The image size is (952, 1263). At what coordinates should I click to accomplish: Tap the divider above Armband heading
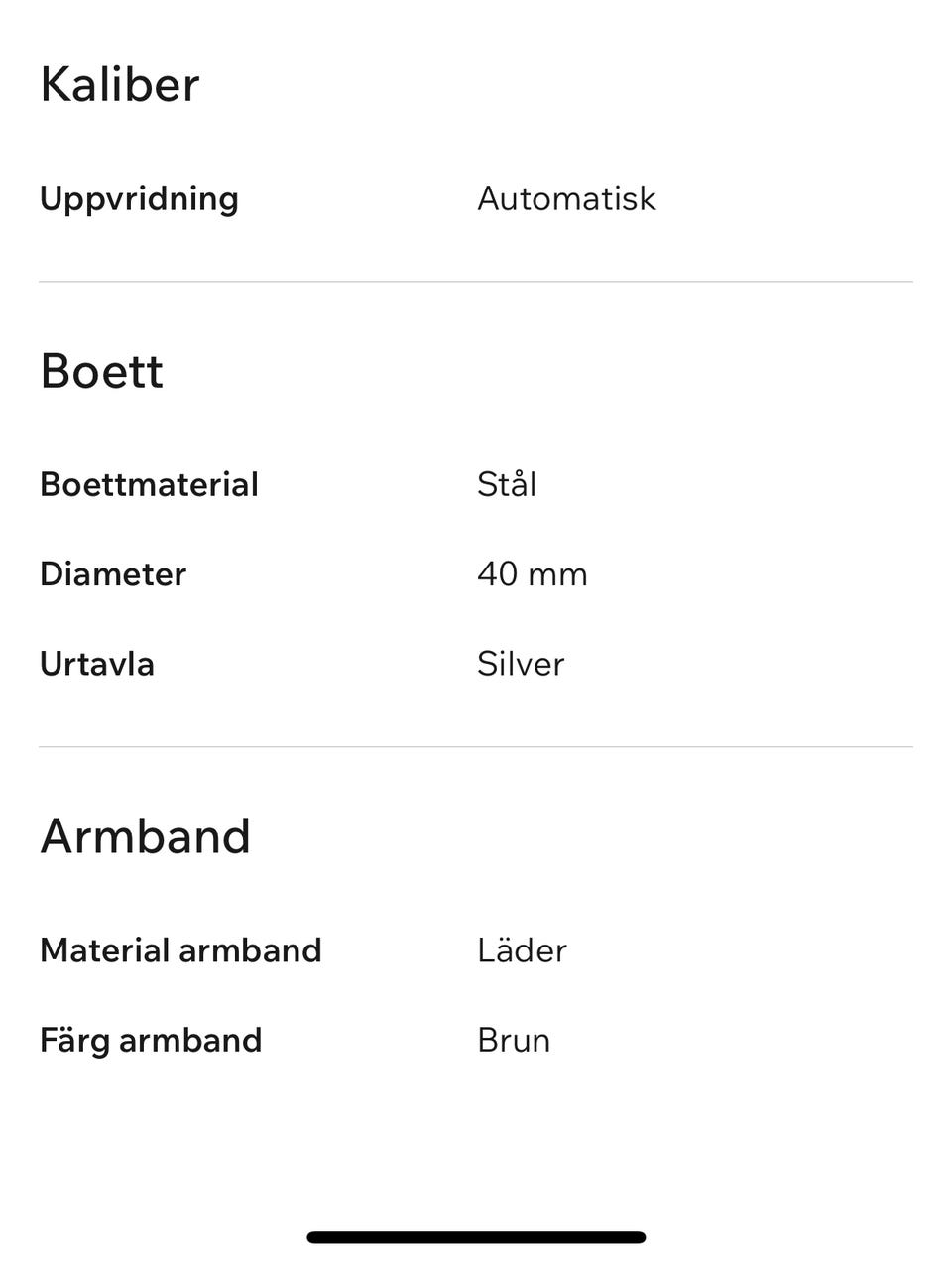476,747
